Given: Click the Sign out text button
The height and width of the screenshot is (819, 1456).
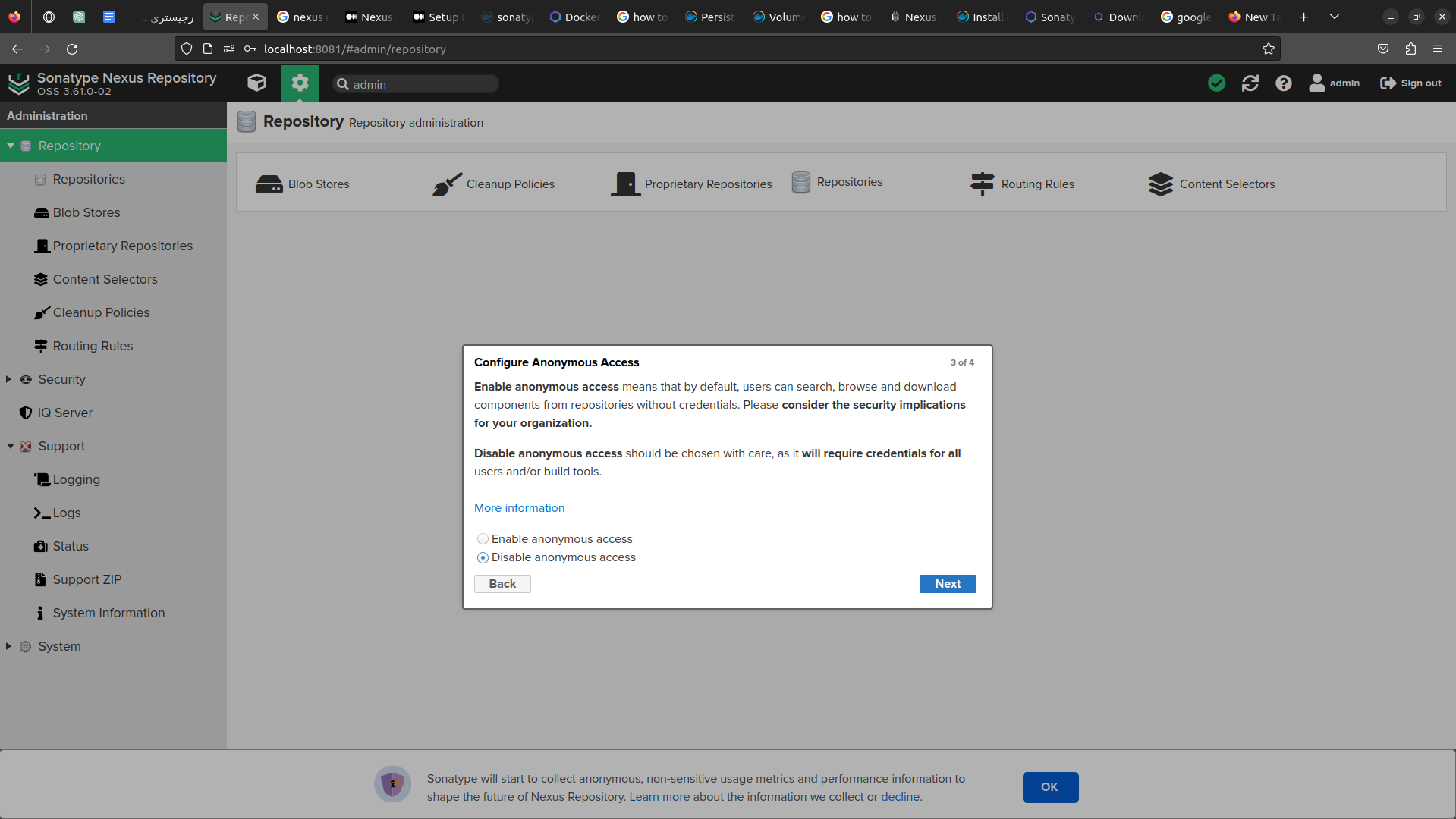Looking at the screenshot, I should [x=1421, y=83].
